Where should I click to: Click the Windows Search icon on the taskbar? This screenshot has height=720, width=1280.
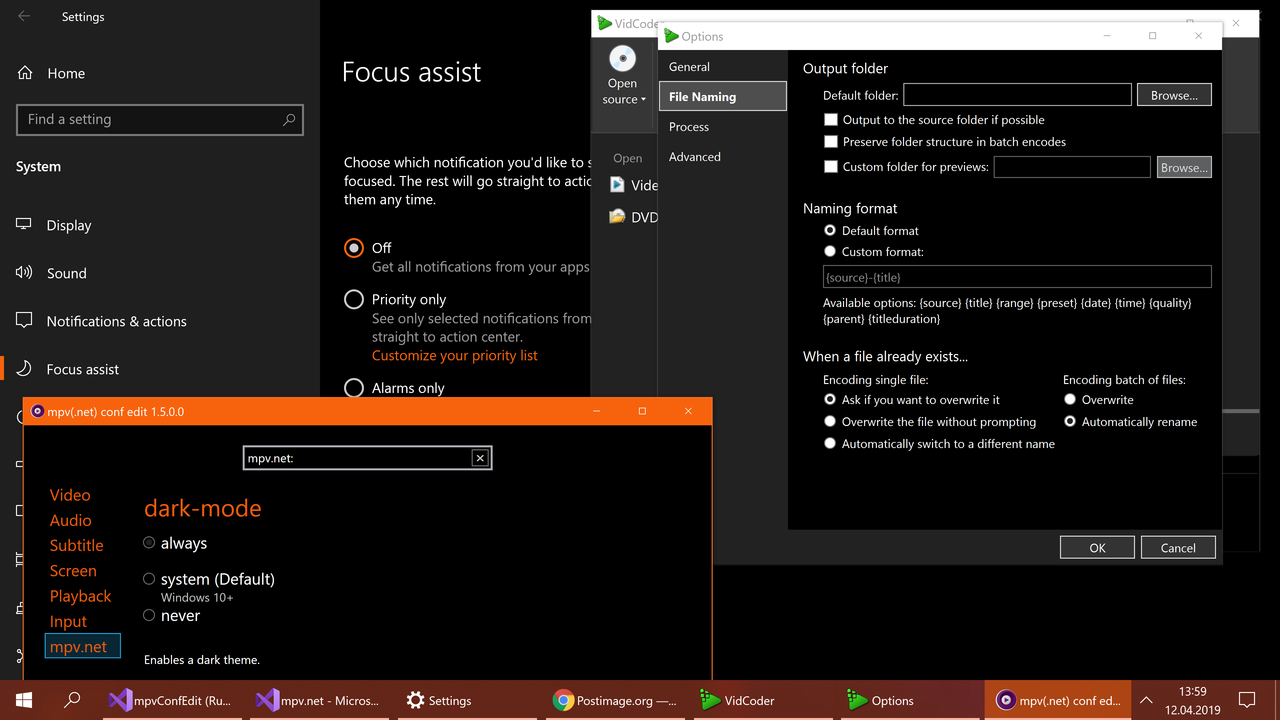click(x=71, y=700)
